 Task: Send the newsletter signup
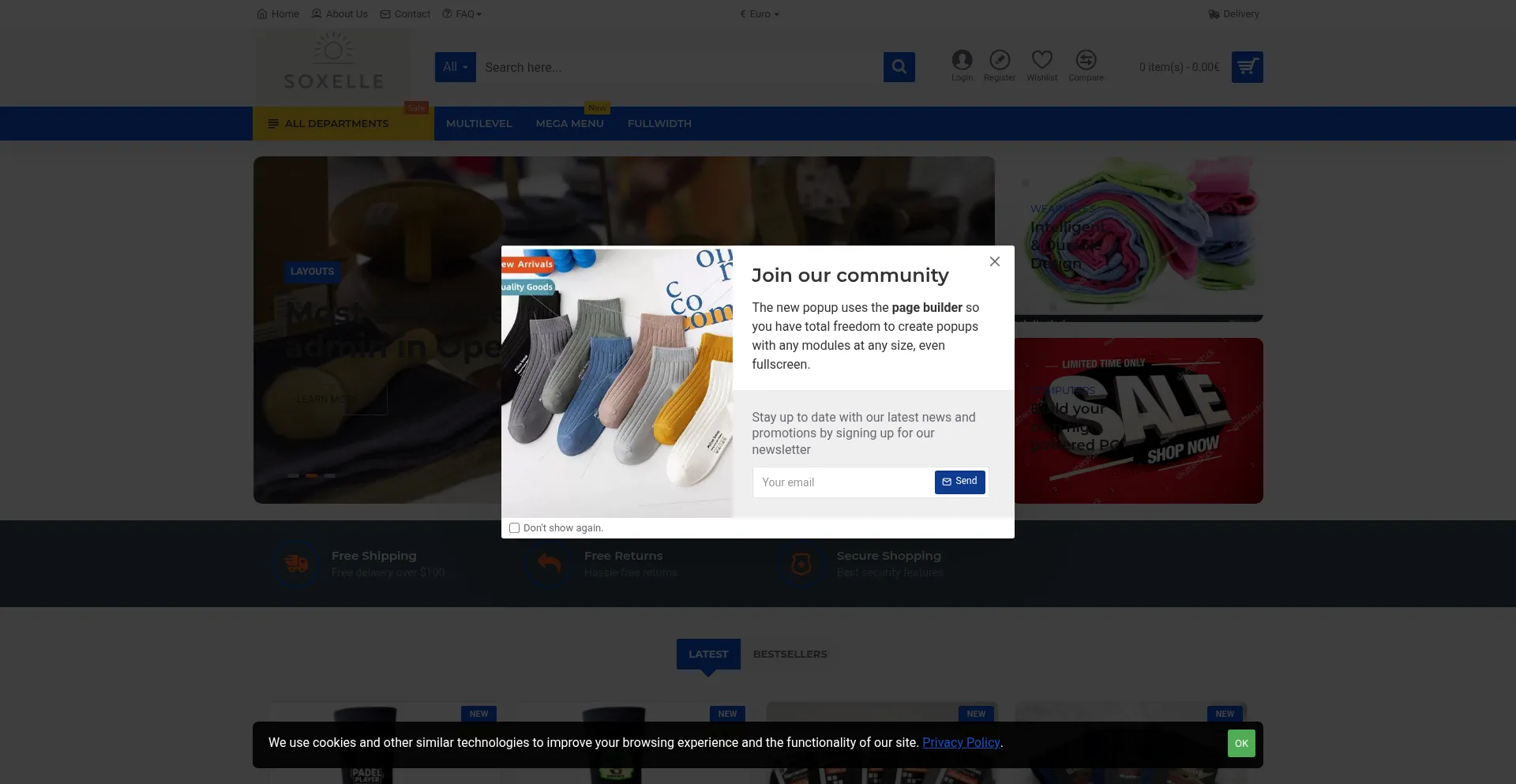(960, 482)
